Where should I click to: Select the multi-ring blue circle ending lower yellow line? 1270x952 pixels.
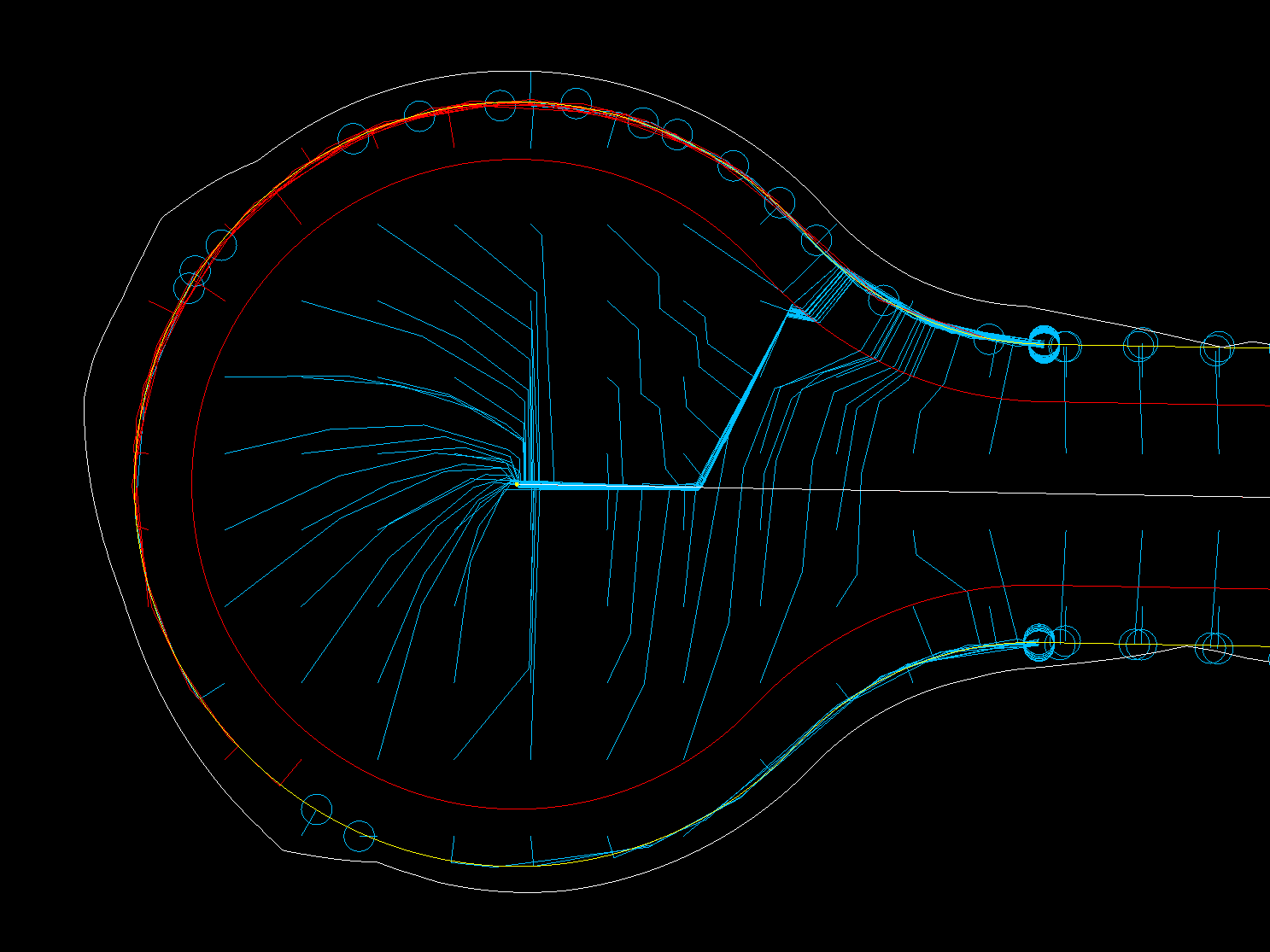pyautogui.click(x=1039, y=643)
